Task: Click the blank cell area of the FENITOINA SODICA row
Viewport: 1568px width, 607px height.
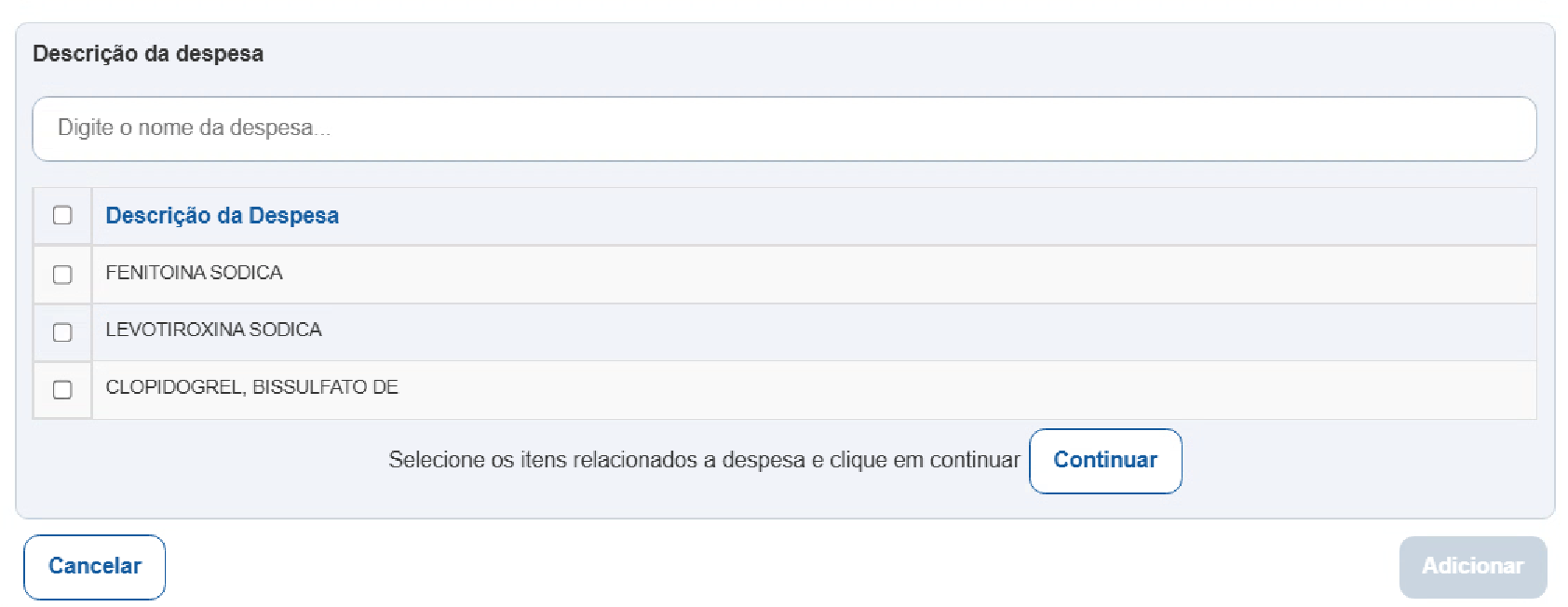Action: 908,274
